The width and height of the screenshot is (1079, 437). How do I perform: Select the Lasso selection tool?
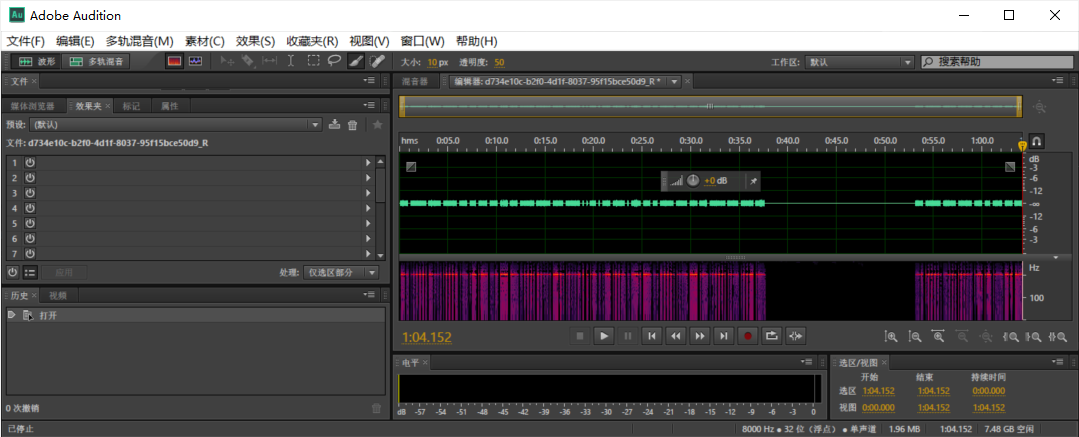point(334,61)
